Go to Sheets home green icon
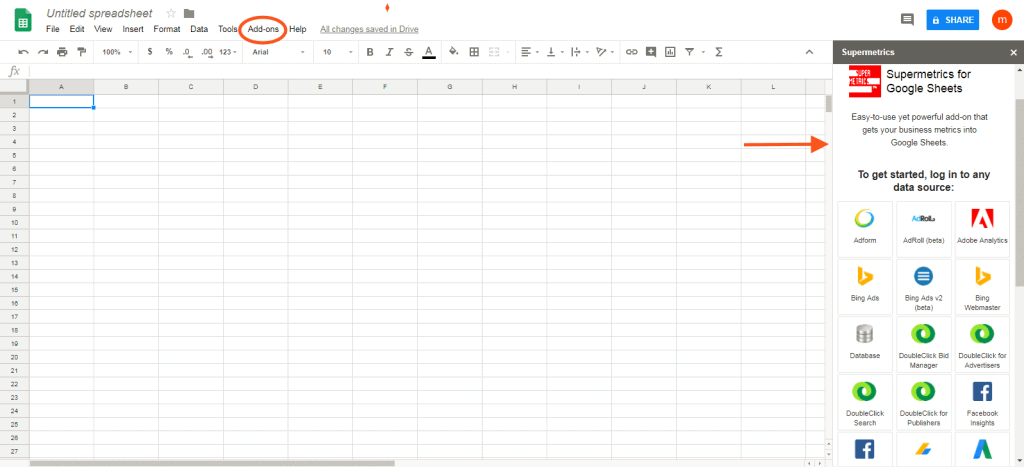Viewport: 1024px width, 467px height. pos(24,20)
